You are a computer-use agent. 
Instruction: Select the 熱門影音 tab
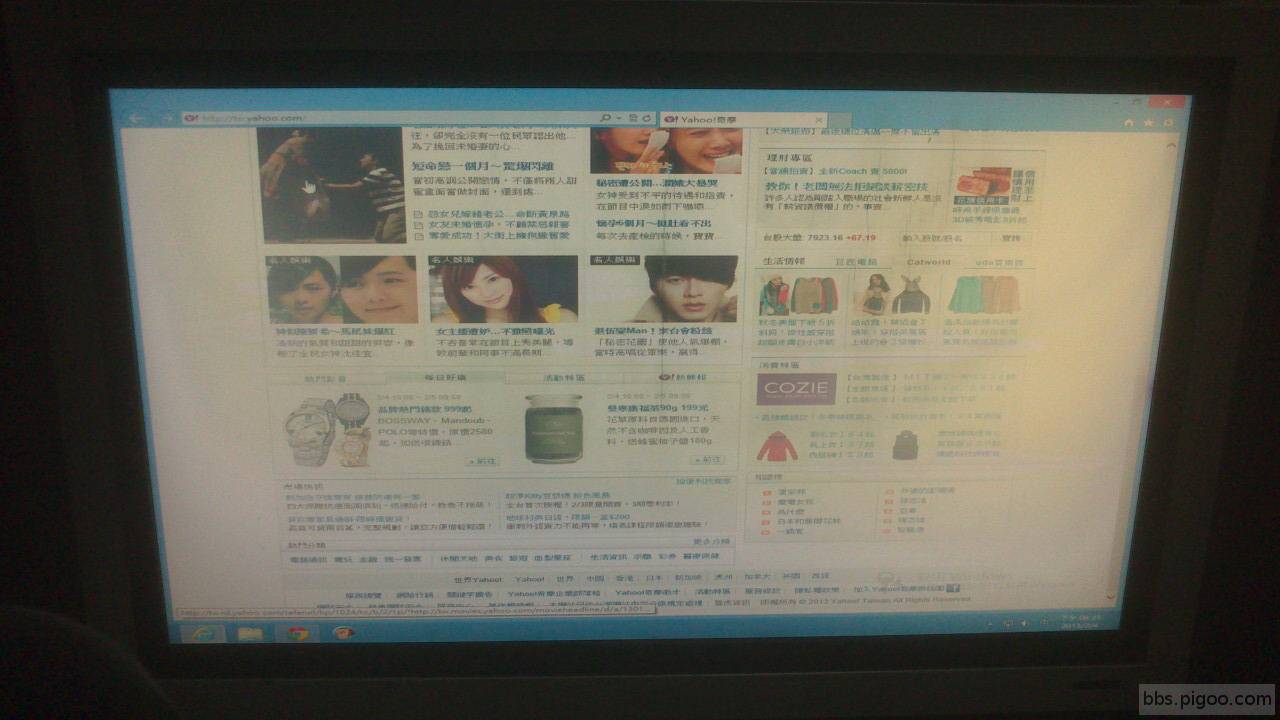click(327, 379)
